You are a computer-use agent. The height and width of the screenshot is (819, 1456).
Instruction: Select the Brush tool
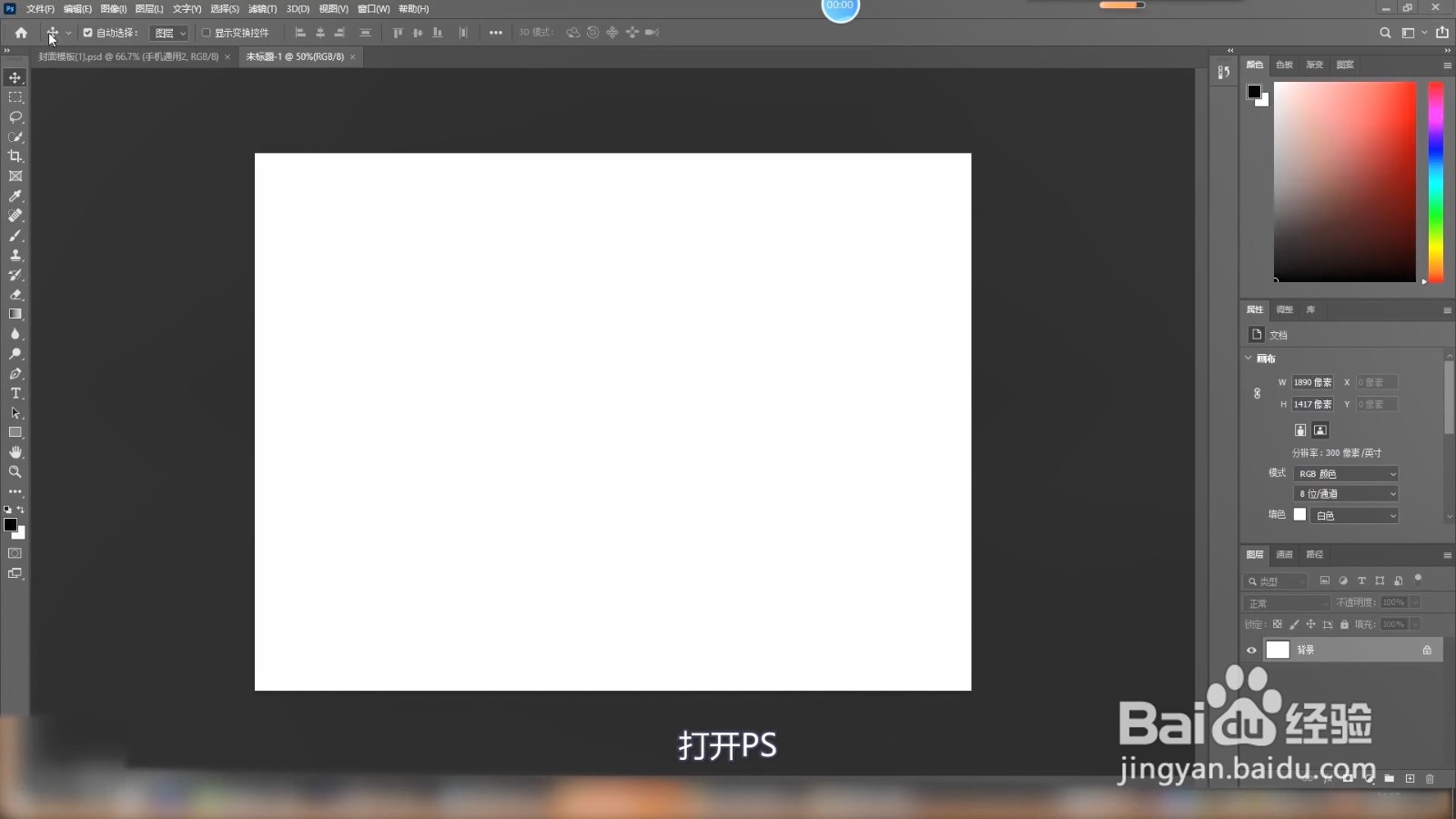point(15,236)
